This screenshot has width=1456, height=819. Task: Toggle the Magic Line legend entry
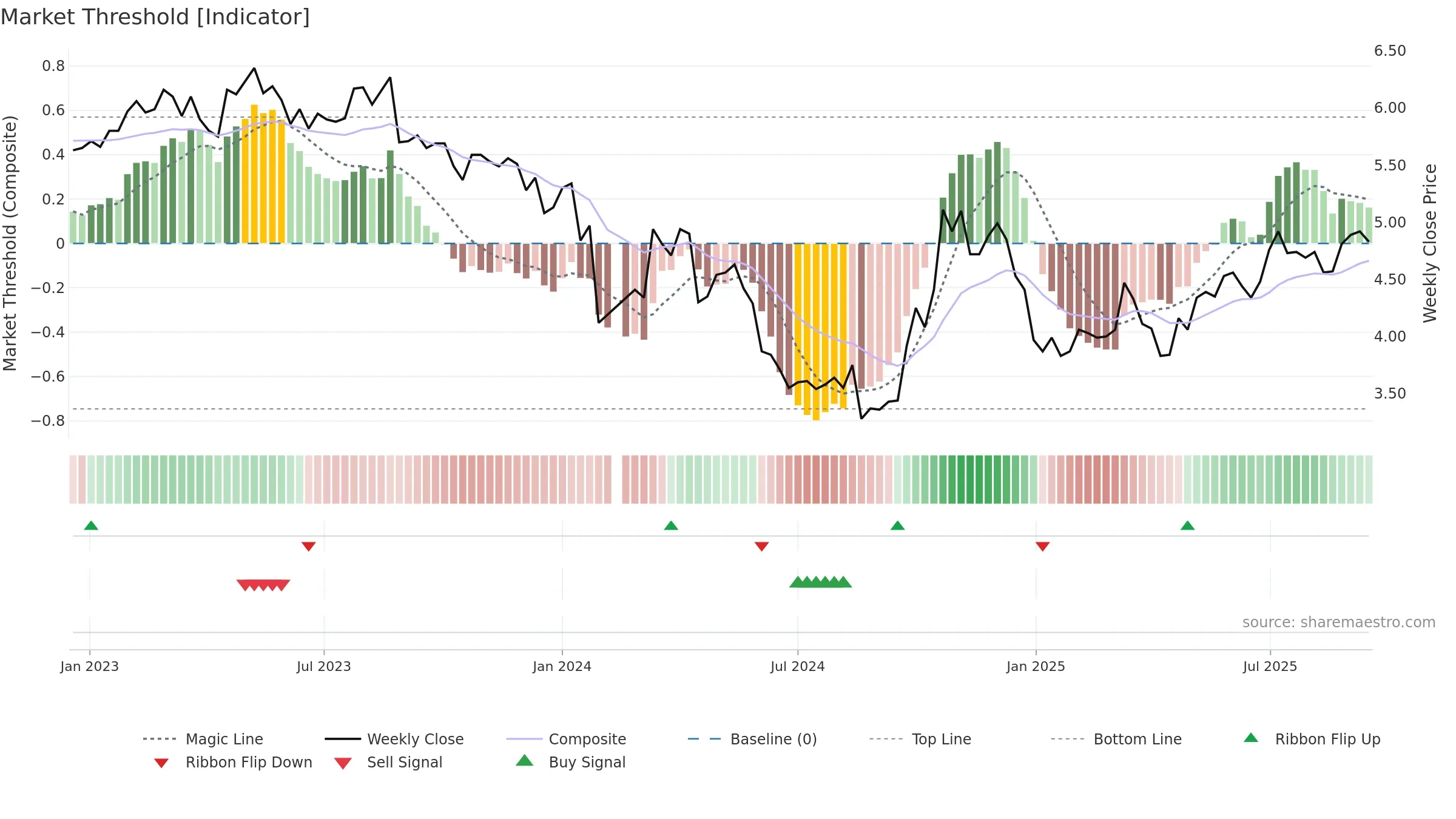[x=203, y=739]
